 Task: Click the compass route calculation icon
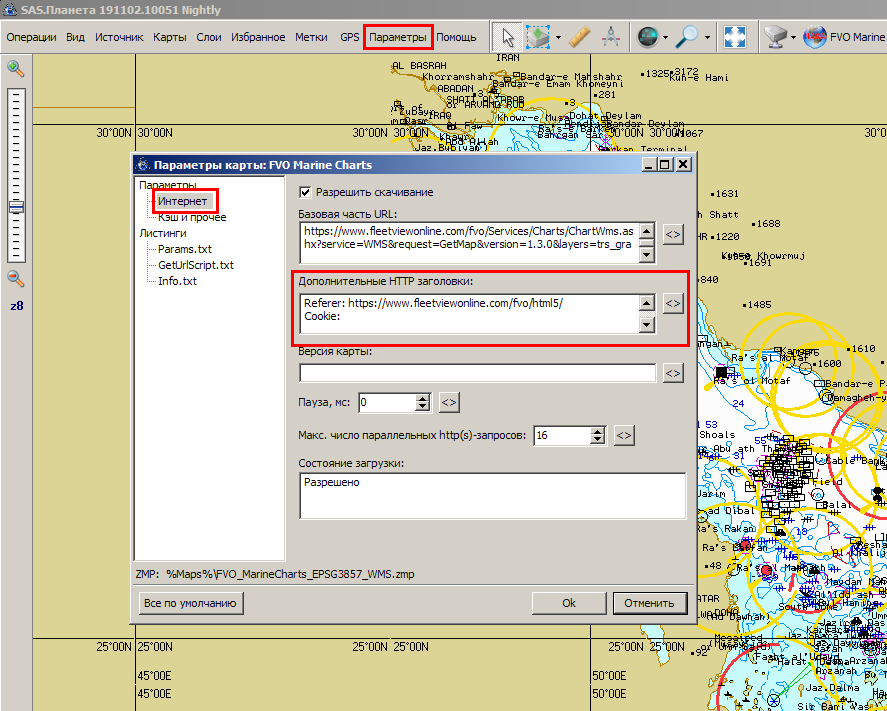[611, 38]
